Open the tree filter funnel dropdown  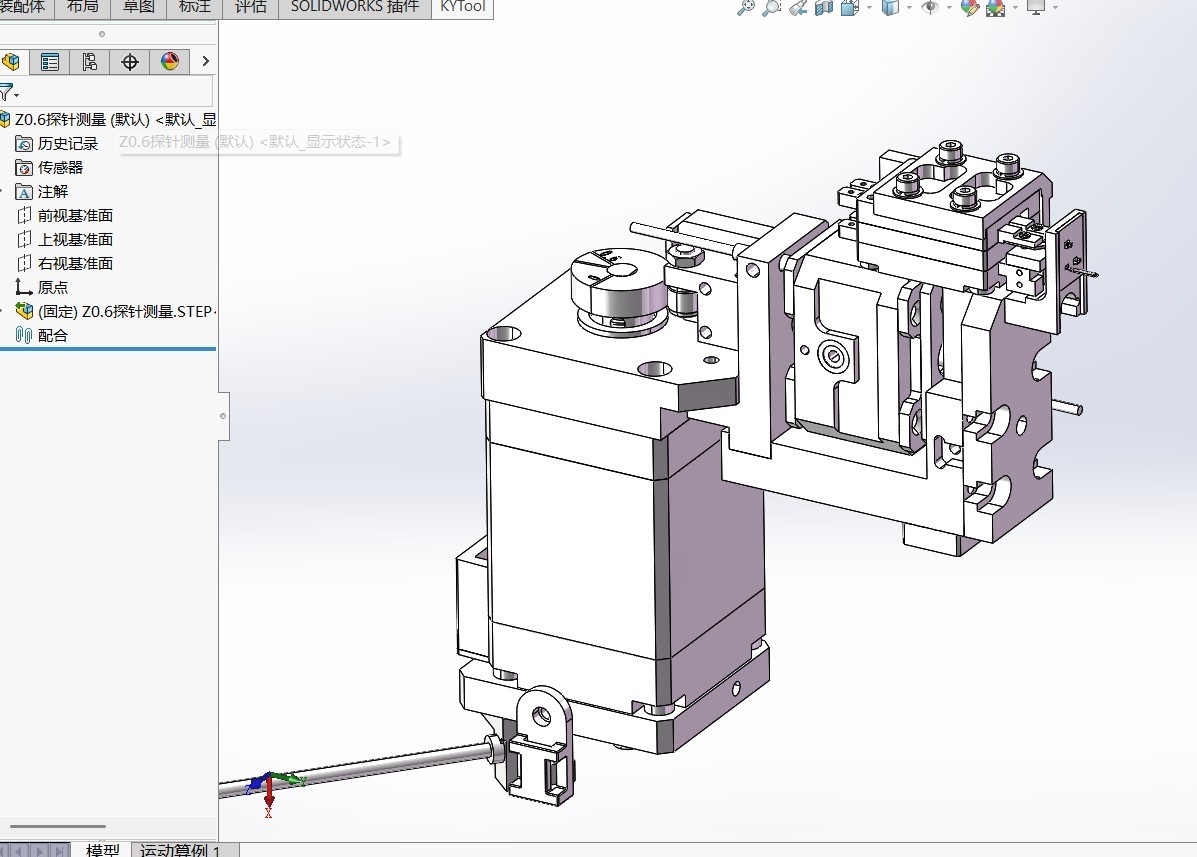[x=8, y=93]
